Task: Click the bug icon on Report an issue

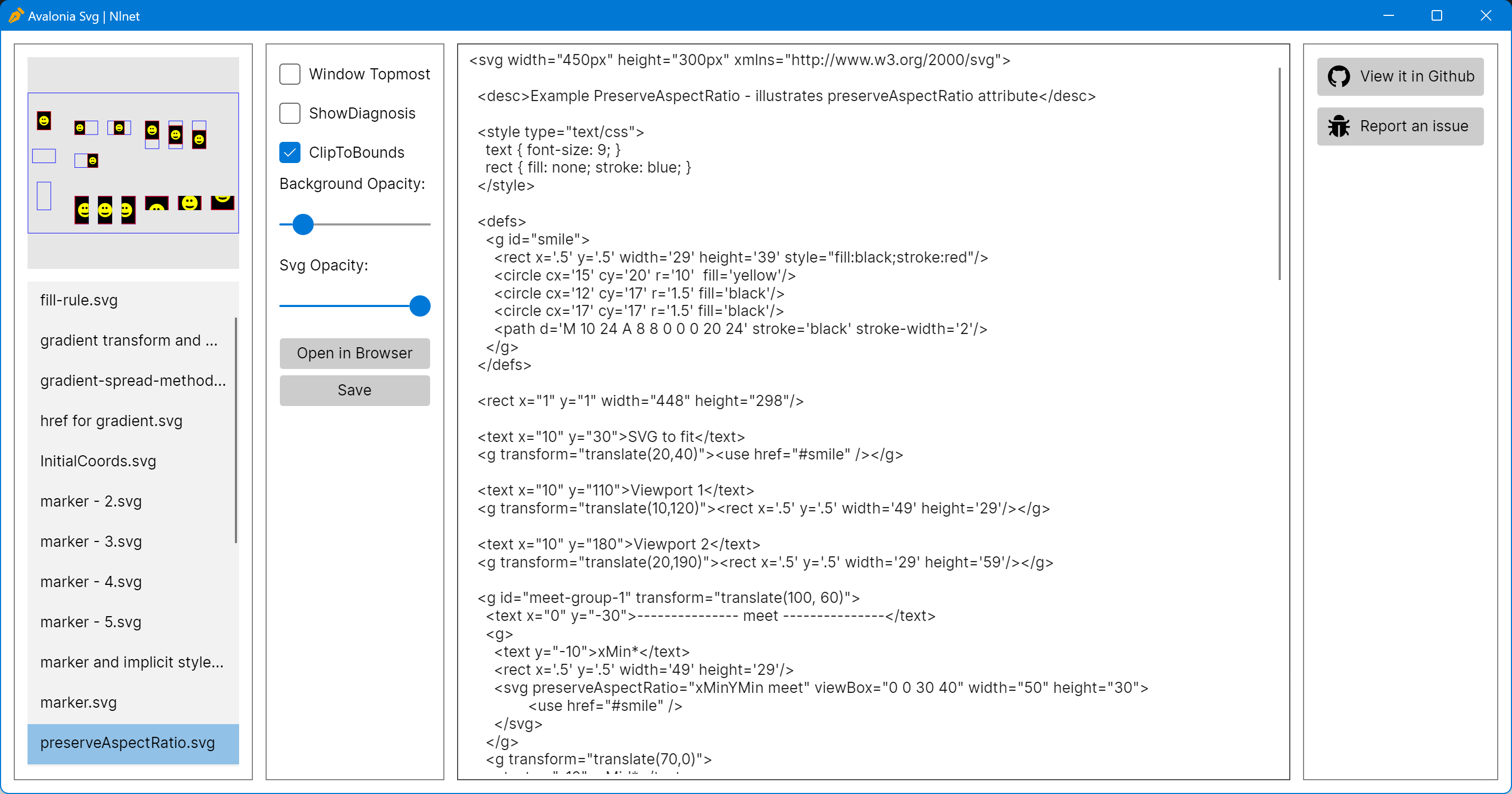Action: click(x=1339, y=127)
